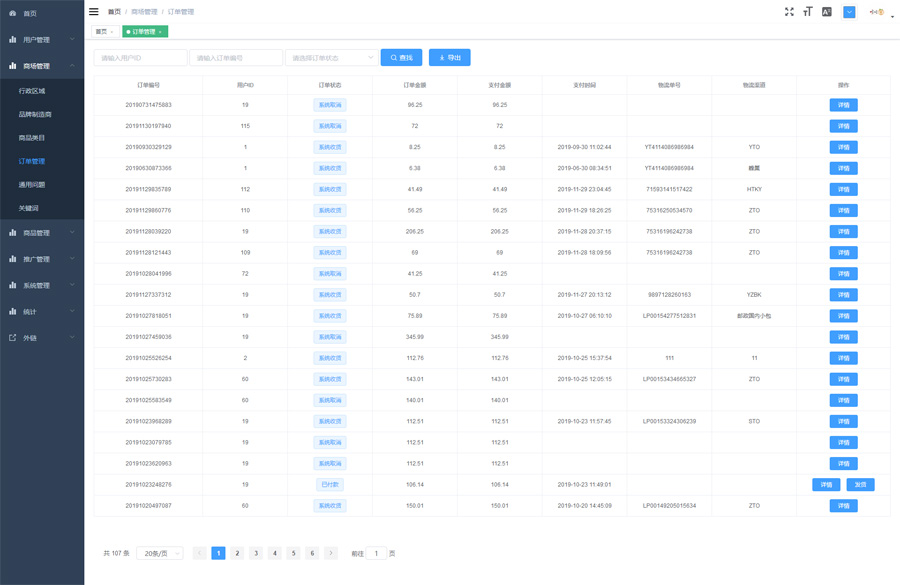Screen dimensions: 900x585
Task: Expand the 系统管理 sidebar menu
Action: 42,285
